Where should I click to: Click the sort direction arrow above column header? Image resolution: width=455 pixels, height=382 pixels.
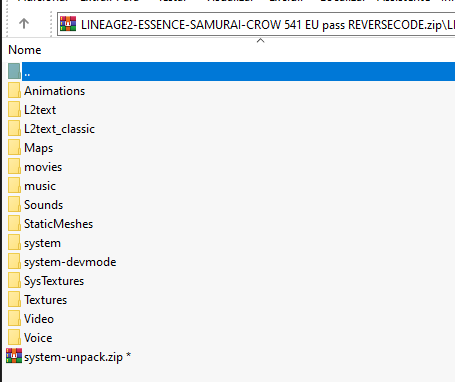[260, 40]
